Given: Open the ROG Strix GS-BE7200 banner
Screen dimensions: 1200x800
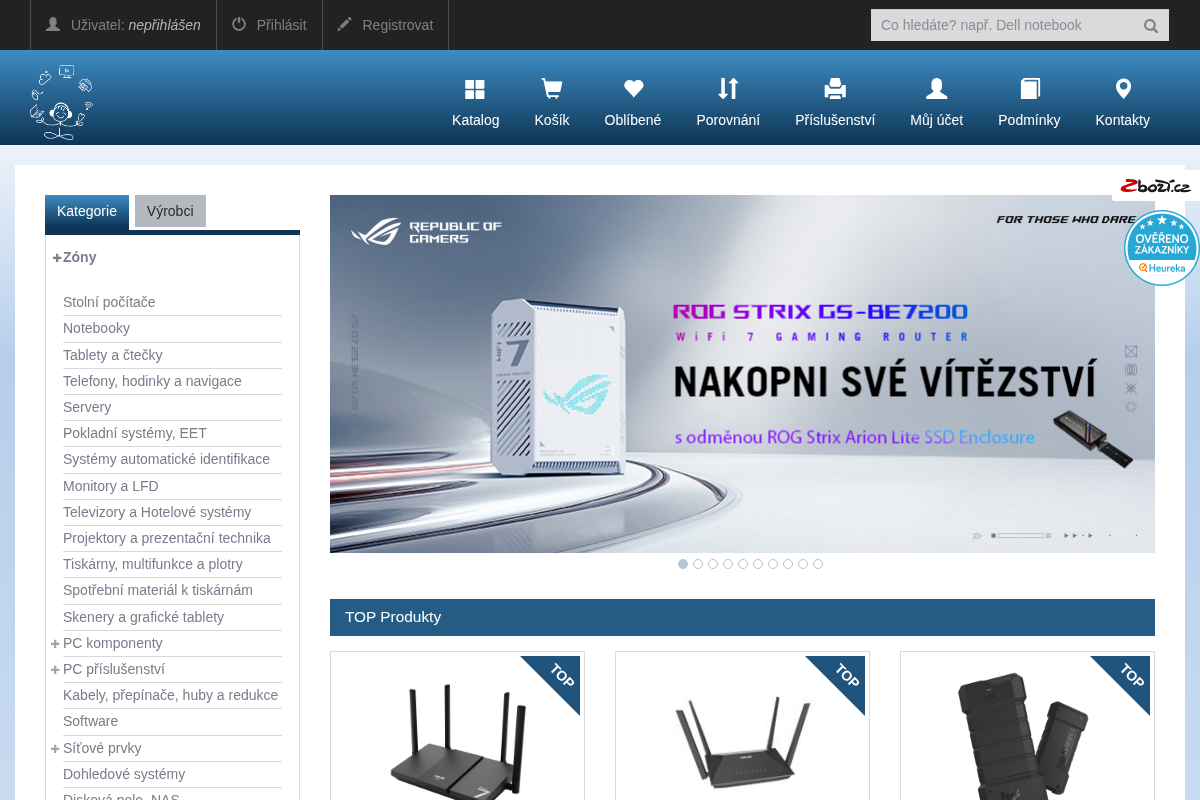Looking at the screenshot, I should click(x=742, y=374).
